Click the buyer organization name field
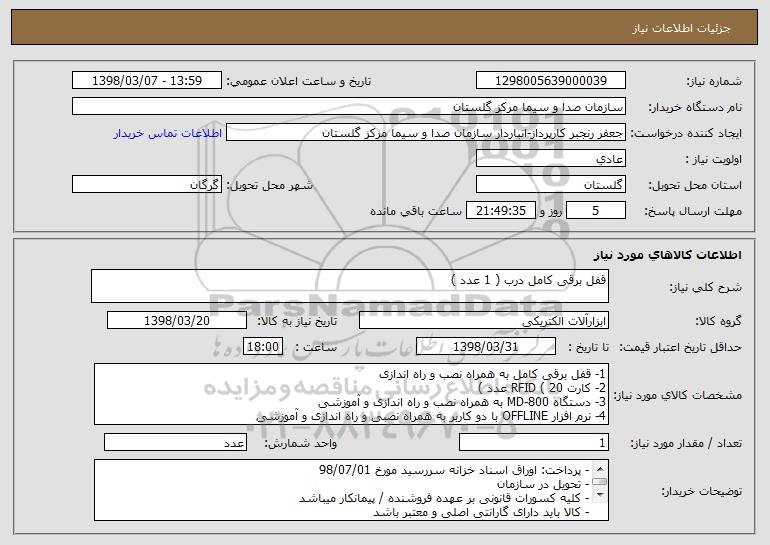This screenshot has height=545, width=770. [x=349, y=107]
